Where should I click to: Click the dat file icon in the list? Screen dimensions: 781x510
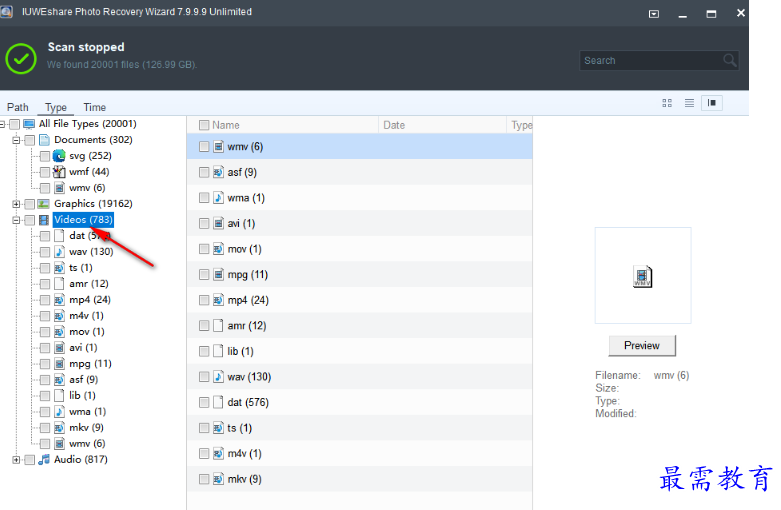tap(218, 402)
